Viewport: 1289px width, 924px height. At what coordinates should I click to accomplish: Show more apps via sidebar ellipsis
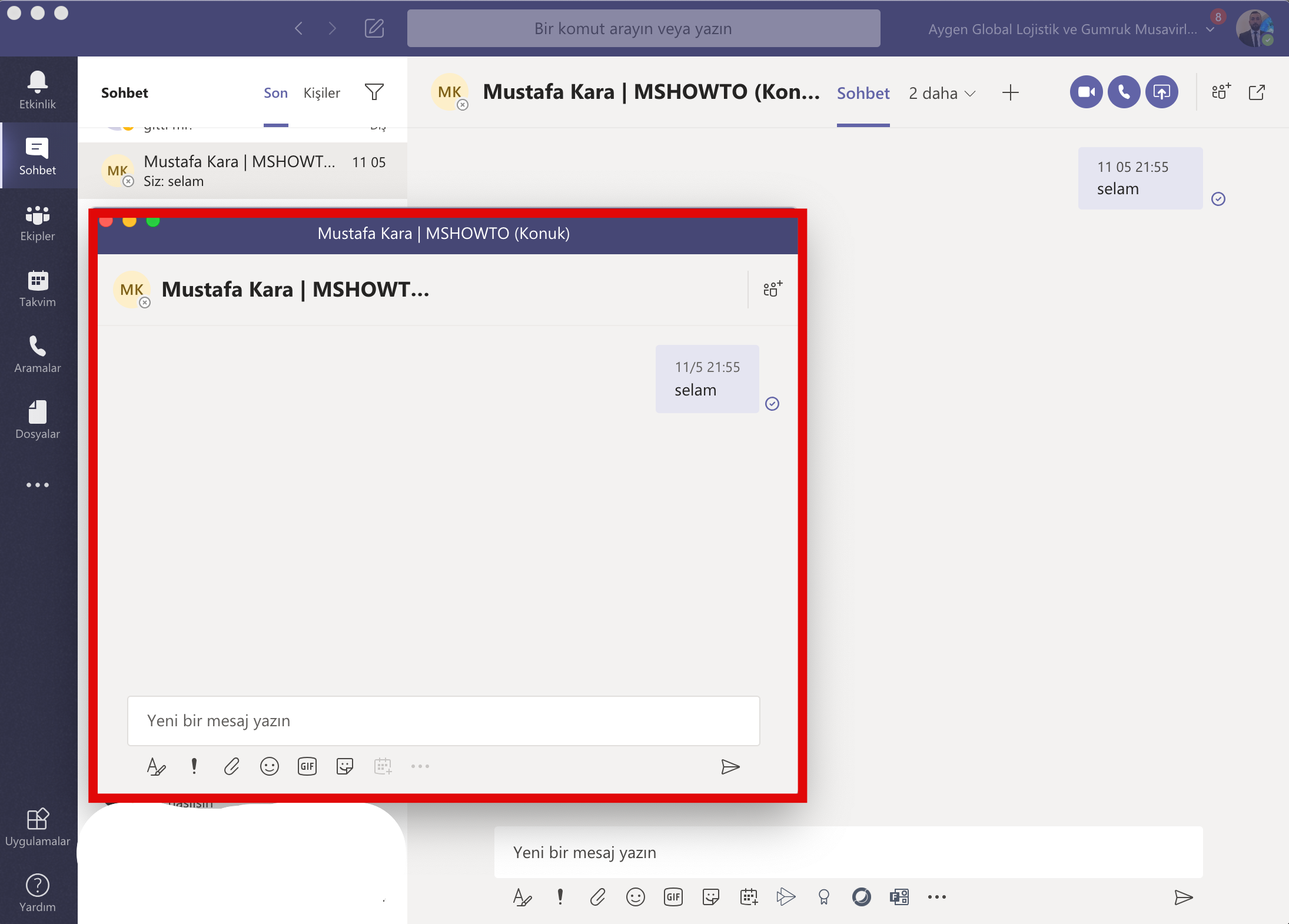pos(38,485)
